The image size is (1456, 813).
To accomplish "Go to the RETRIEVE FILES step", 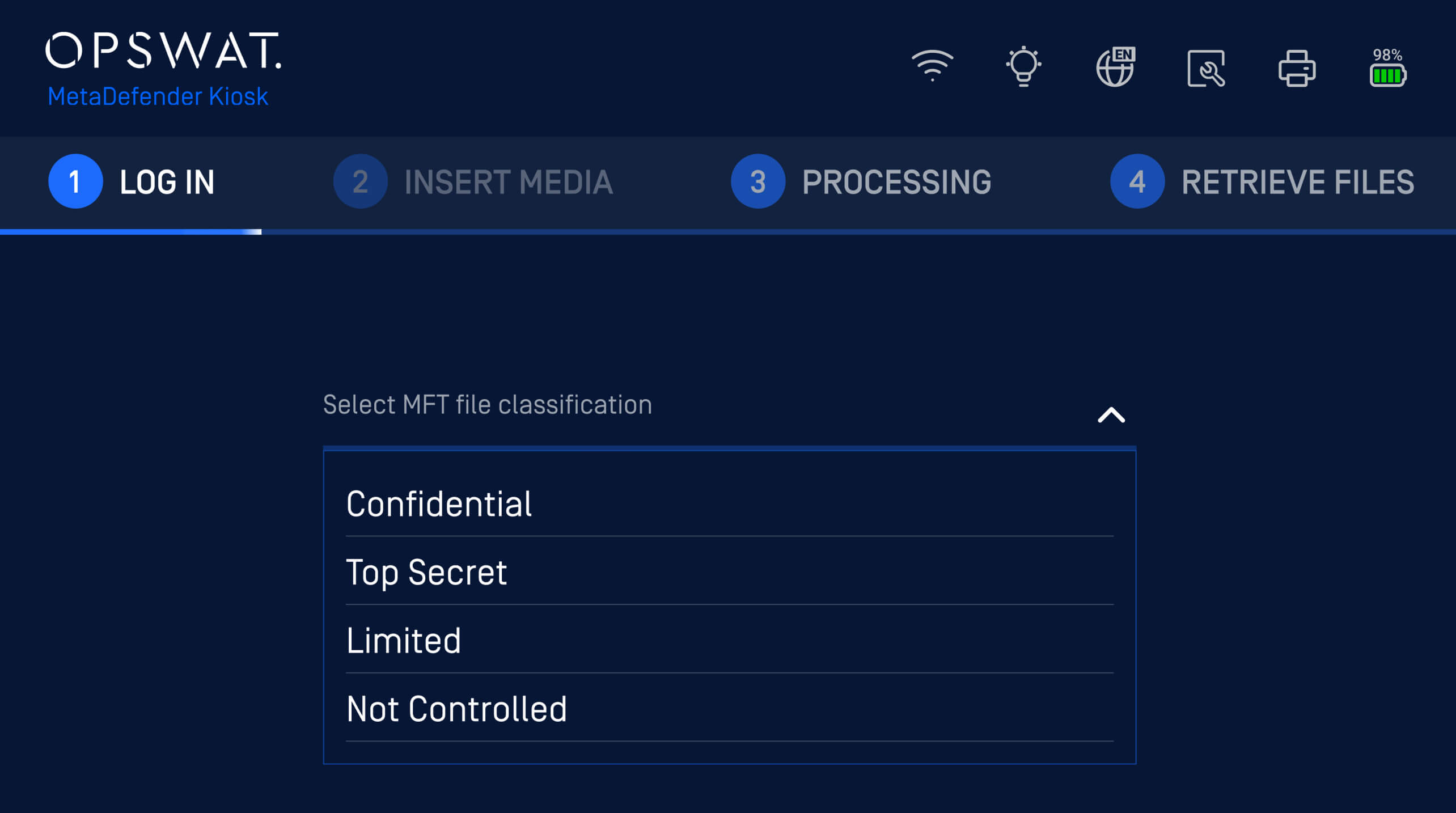I will pyautogui.click(x=1298, y=181).
